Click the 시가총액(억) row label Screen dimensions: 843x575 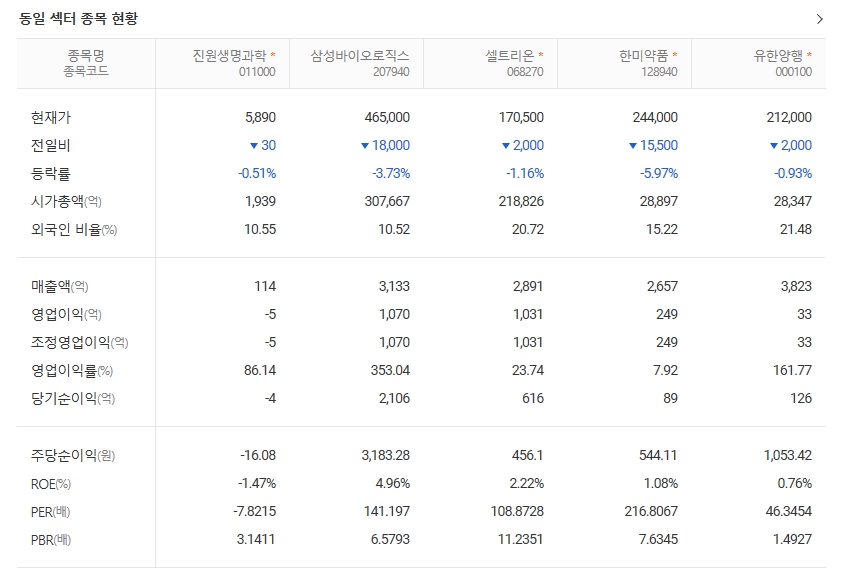[x=66, y=202]
